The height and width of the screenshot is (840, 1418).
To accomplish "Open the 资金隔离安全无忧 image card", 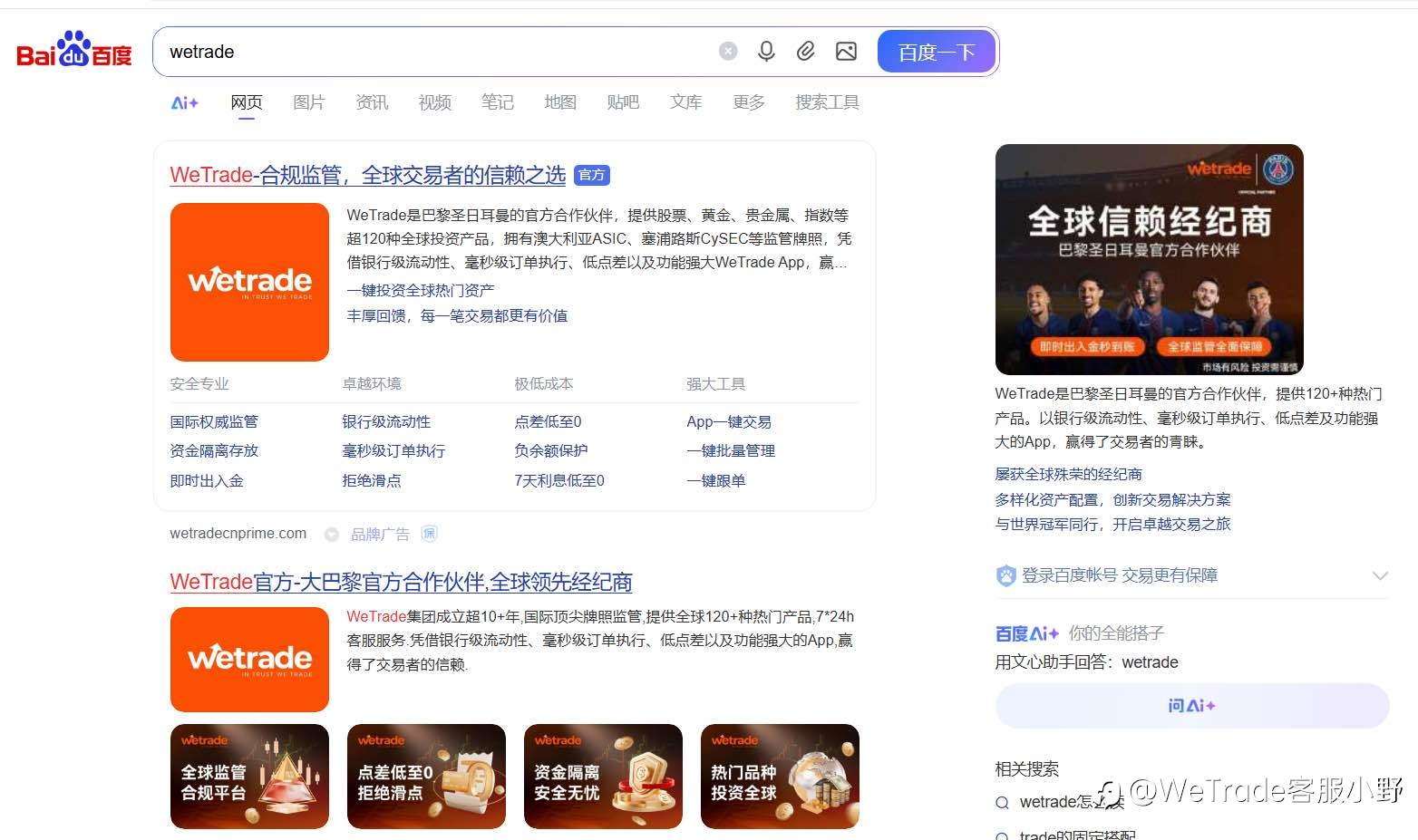I will click(603, 777).
